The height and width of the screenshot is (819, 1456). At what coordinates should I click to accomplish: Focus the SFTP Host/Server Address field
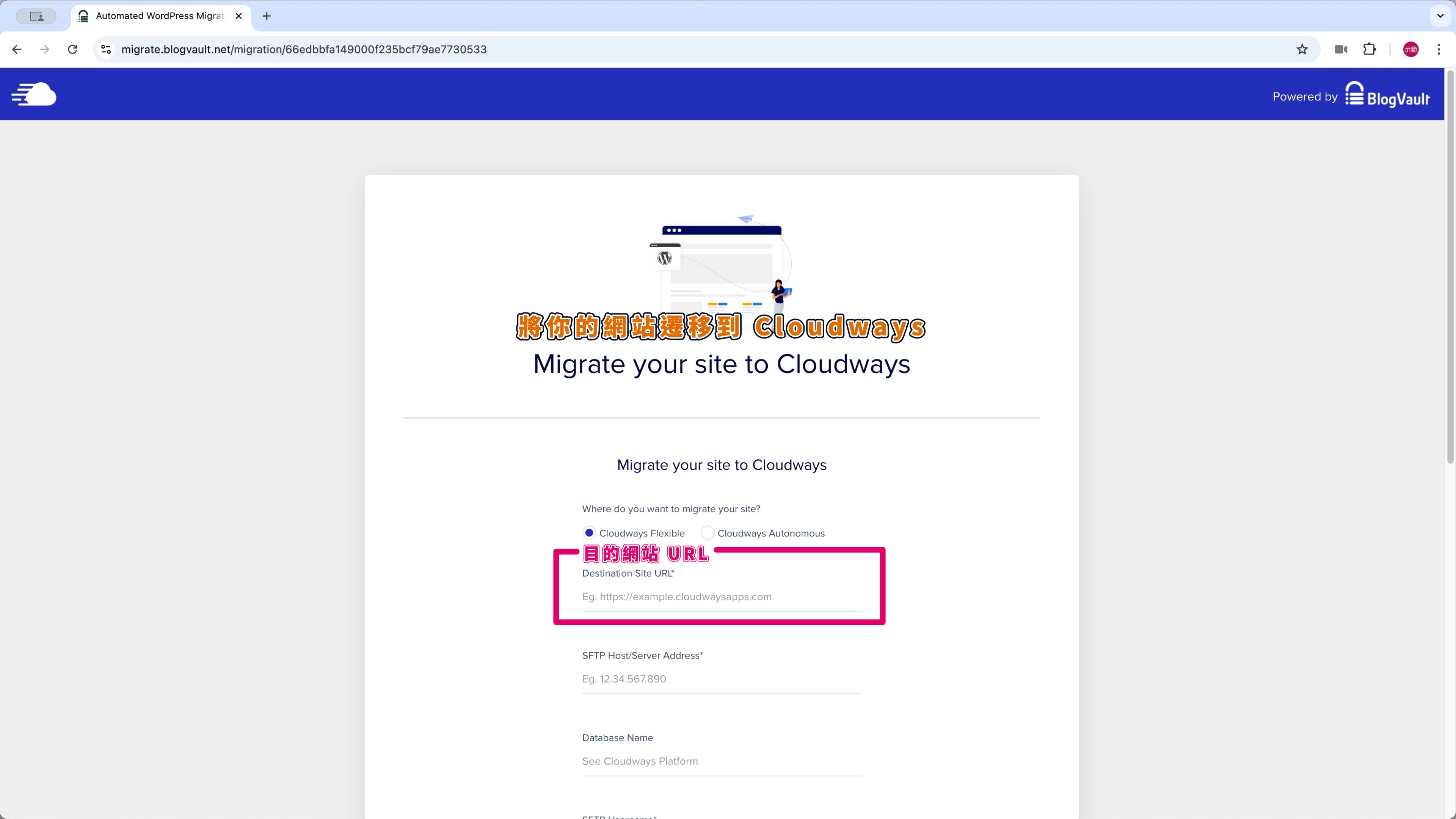pos(721,679)
